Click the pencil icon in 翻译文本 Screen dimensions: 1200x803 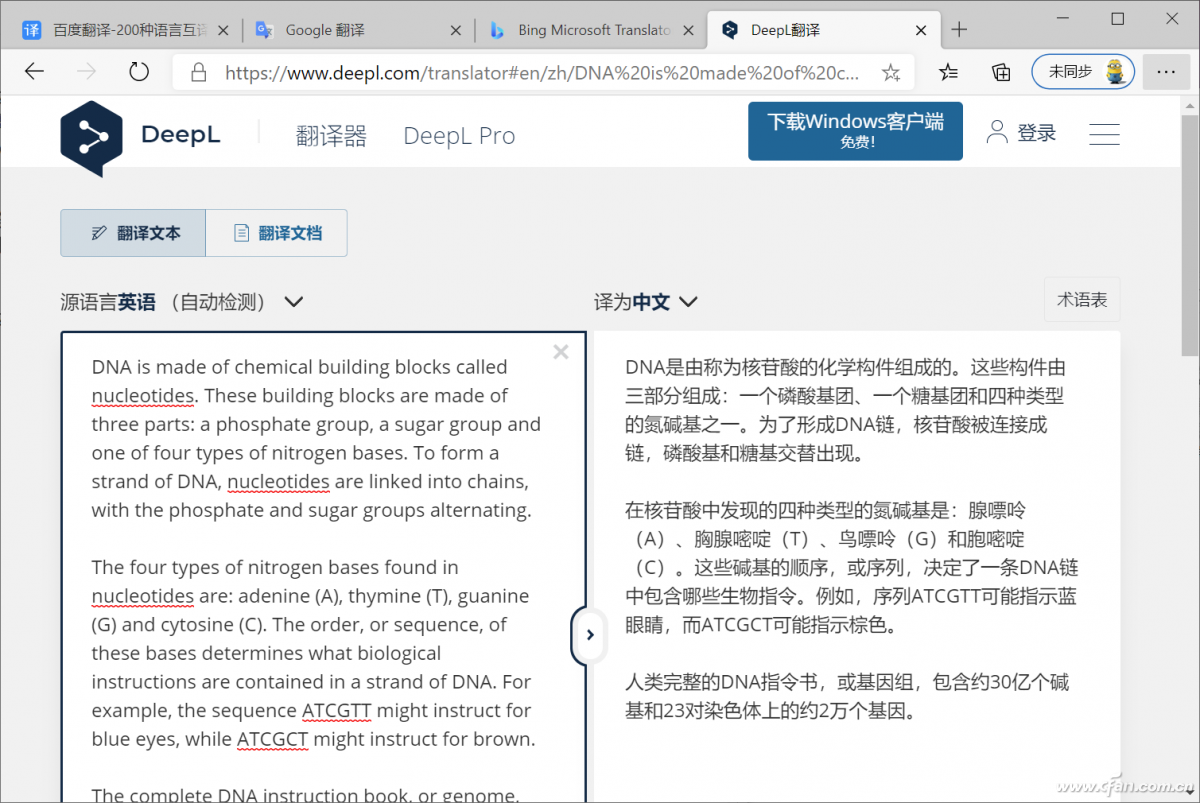(98, 233)
